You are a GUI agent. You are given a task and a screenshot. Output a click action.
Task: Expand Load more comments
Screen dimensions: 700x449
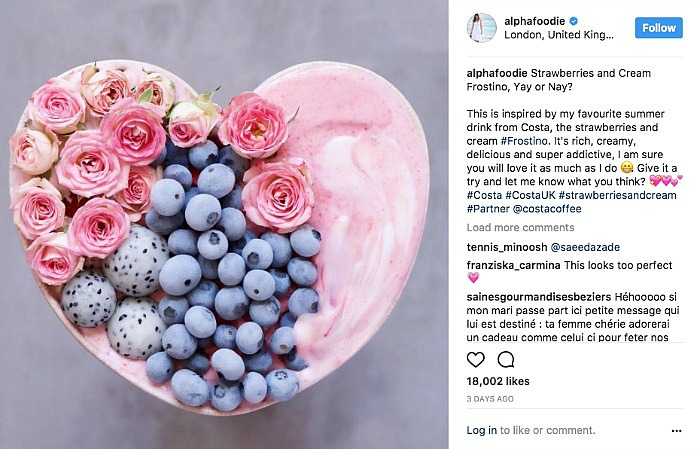(x=521, y=228)
